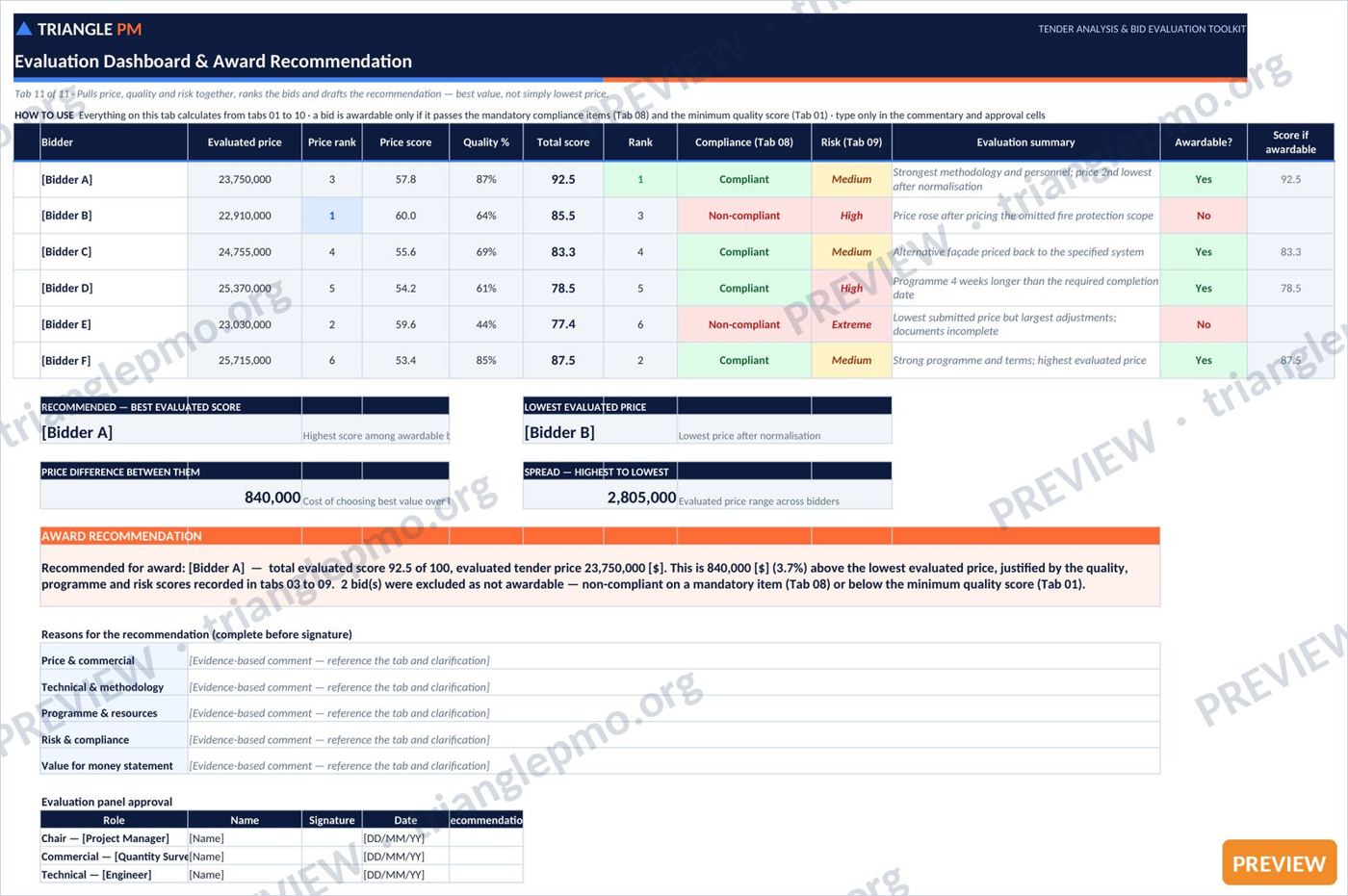1348x896 pixels.
Task: Click the Evaluated price column header
Action: pos(245,142)
